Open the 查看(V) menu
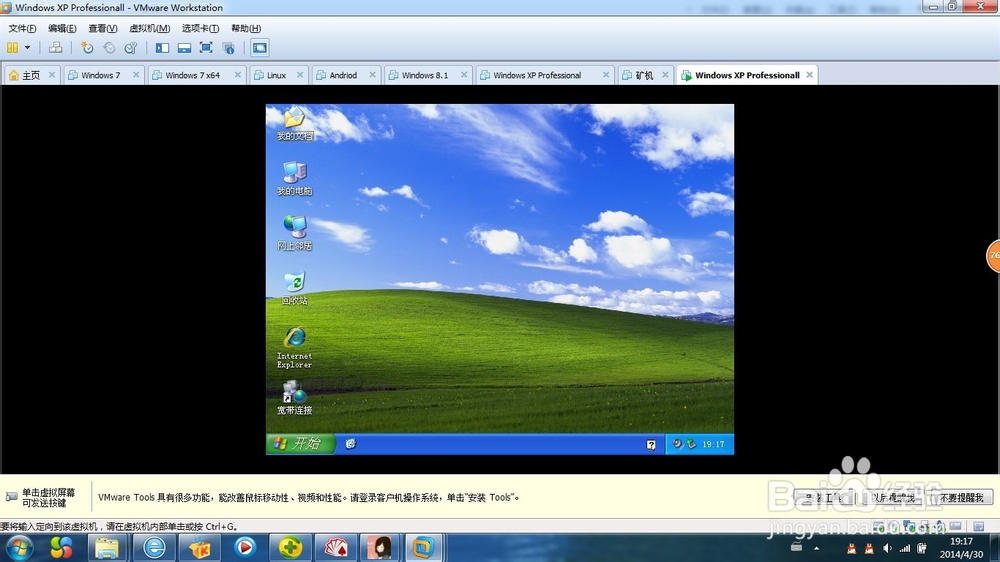Image resolution: width=1000 pixels, height=562 pixels. (x=103, y=28)
